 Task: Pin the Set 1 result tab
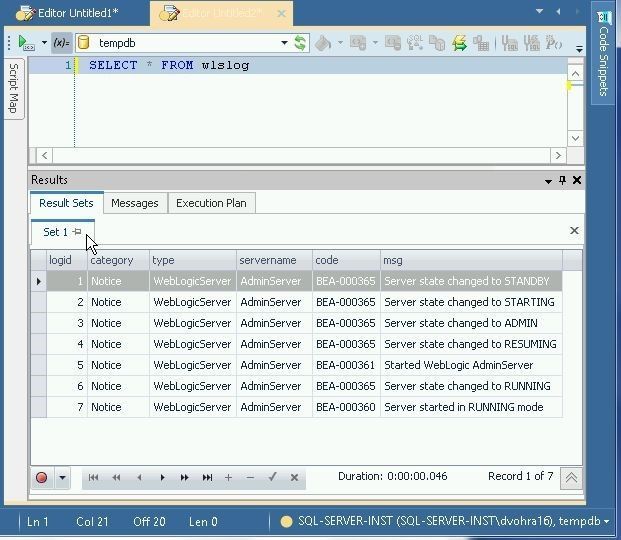78,232
